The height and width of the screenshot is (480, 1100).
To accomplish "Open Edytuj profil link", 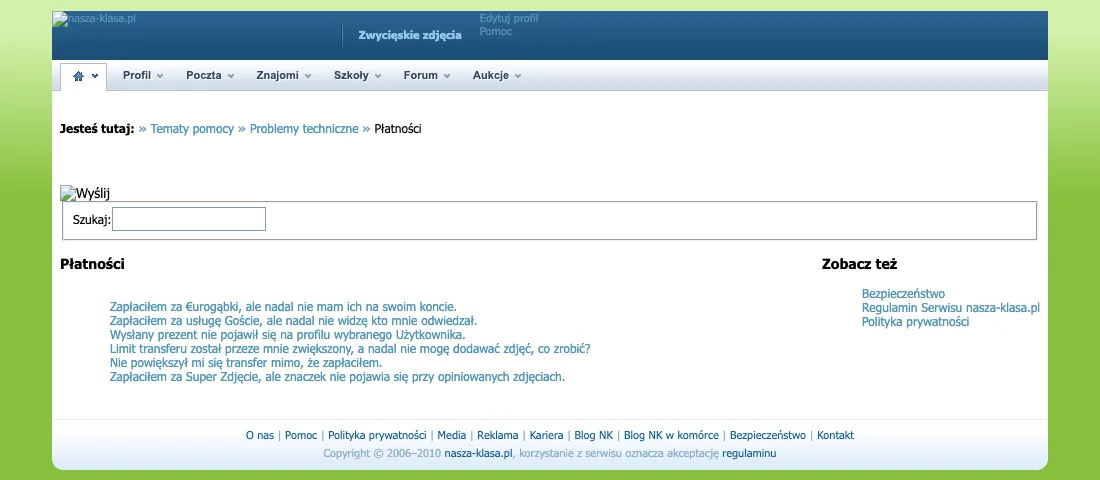I will click(509, 19).
